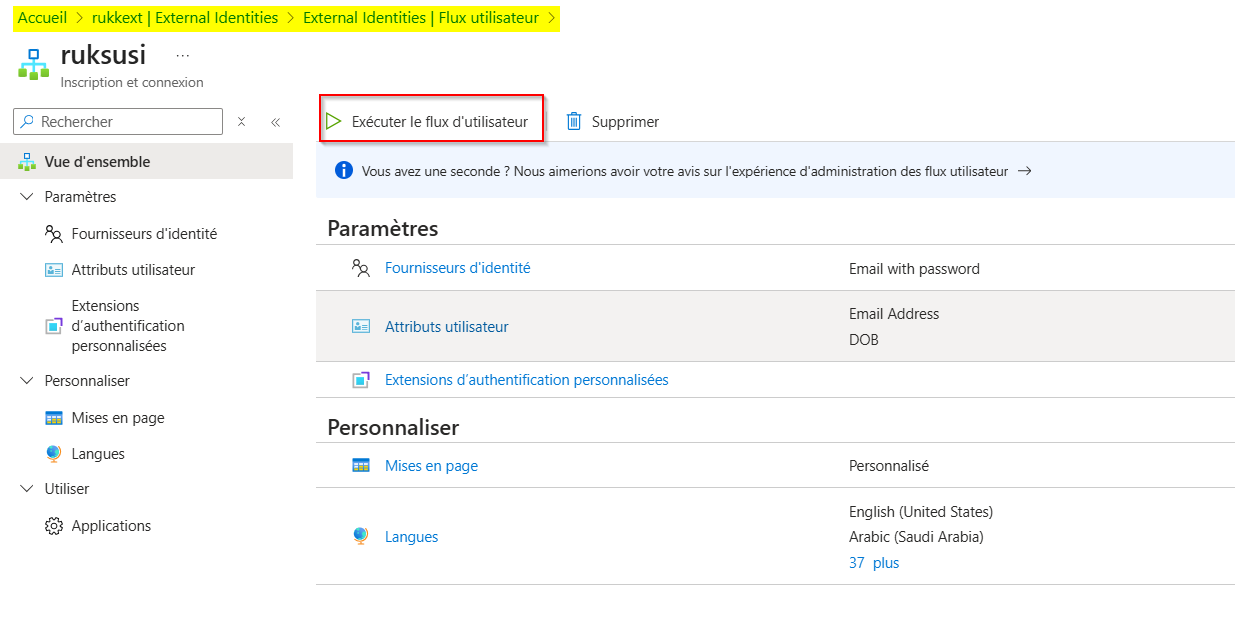Clear the sidebar search with X

pos(241,122)
